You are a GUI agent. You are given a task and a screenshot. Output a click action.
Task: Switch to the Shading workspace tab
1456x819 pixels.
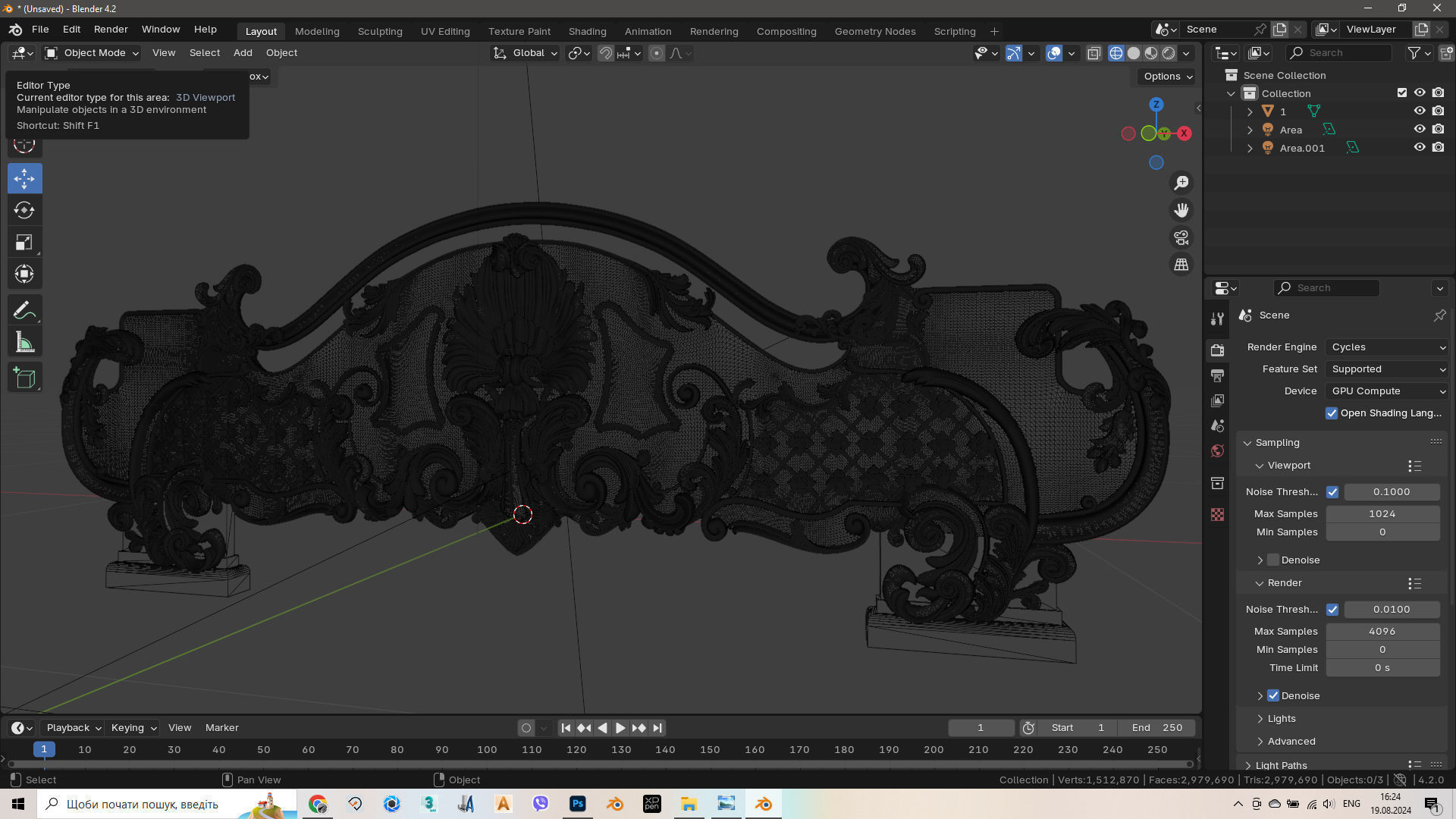[x=587, y=31]
